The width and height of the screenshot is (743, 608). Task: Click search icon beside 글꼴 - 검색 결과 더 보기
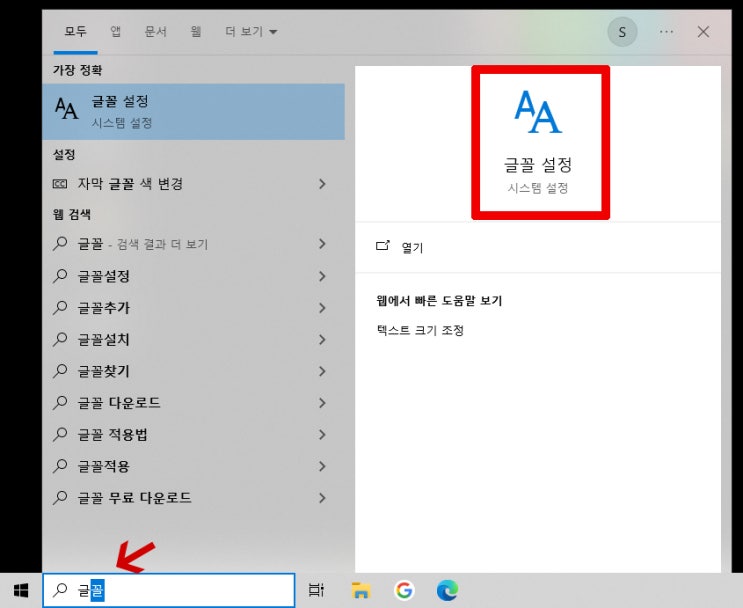coord(60,244)
